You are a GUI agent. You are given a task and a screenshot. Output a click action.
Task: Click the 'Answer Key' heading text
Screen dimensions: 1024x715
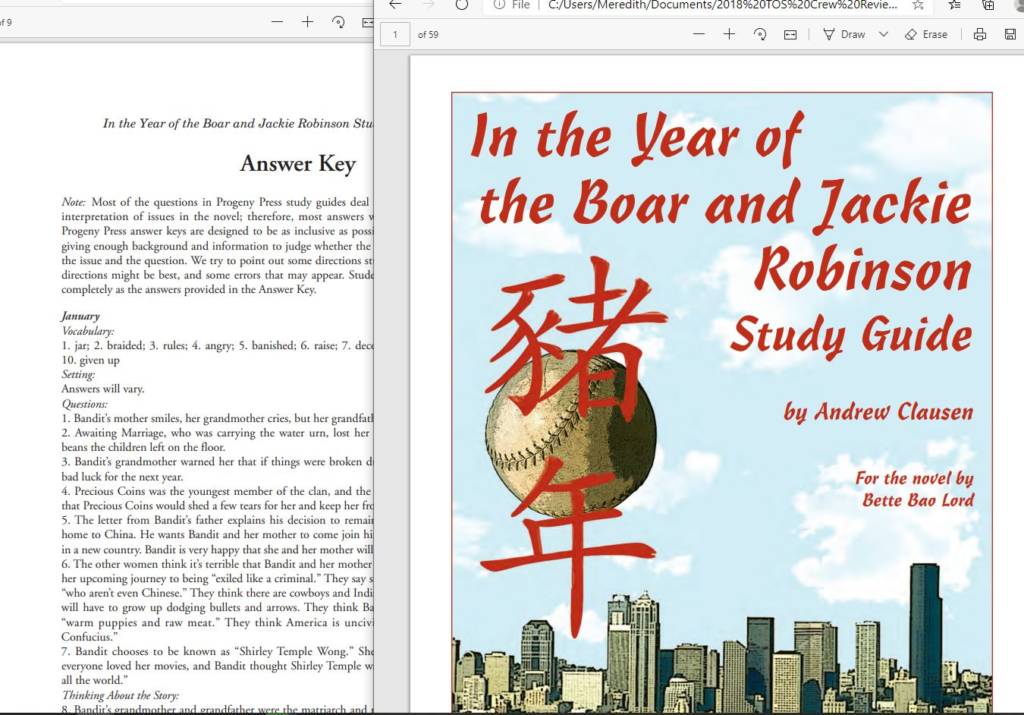tap(298, 164)
